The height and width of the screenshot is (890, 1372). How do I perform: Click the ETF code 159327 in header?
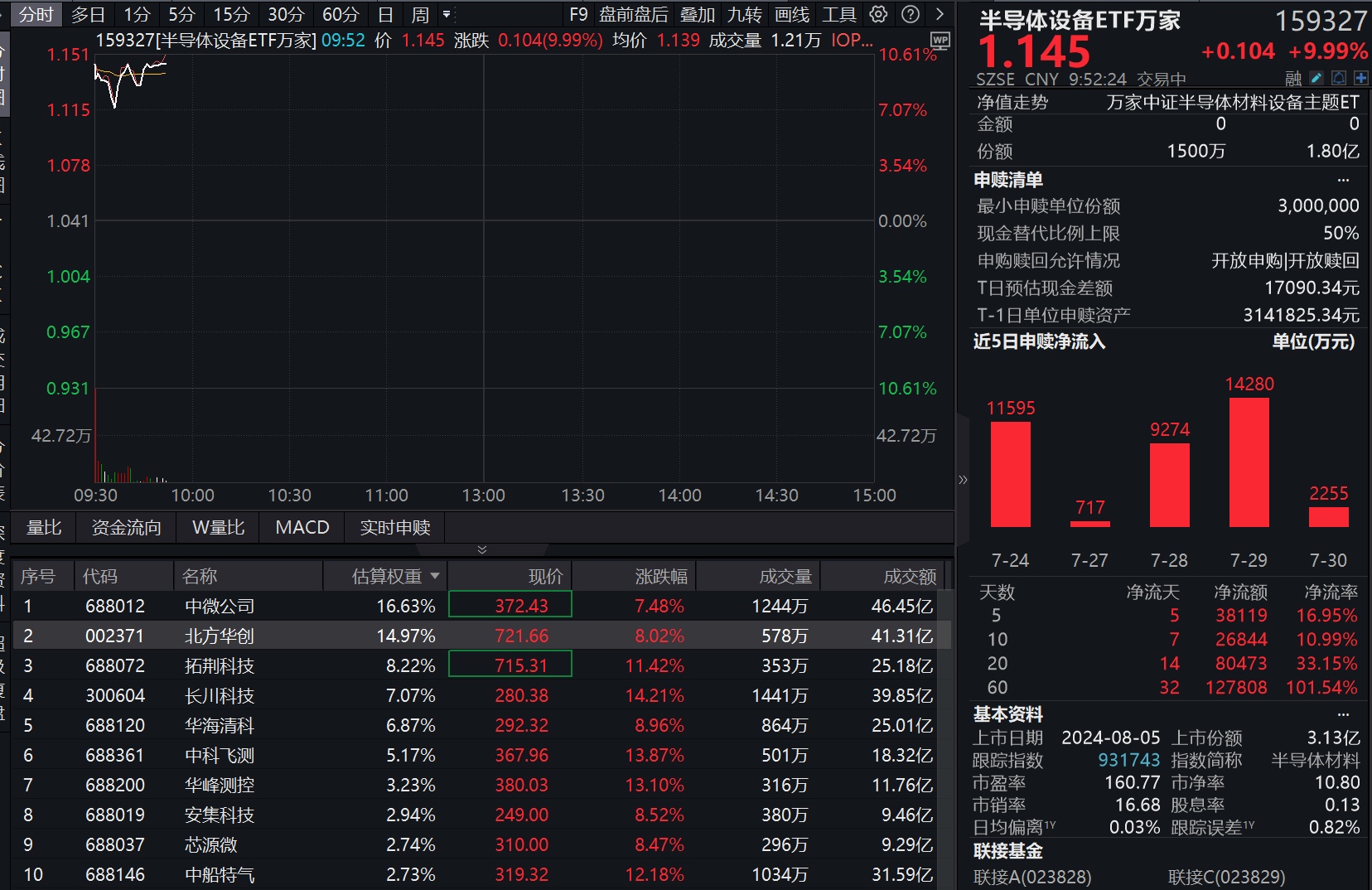(x=1321, y=21)
